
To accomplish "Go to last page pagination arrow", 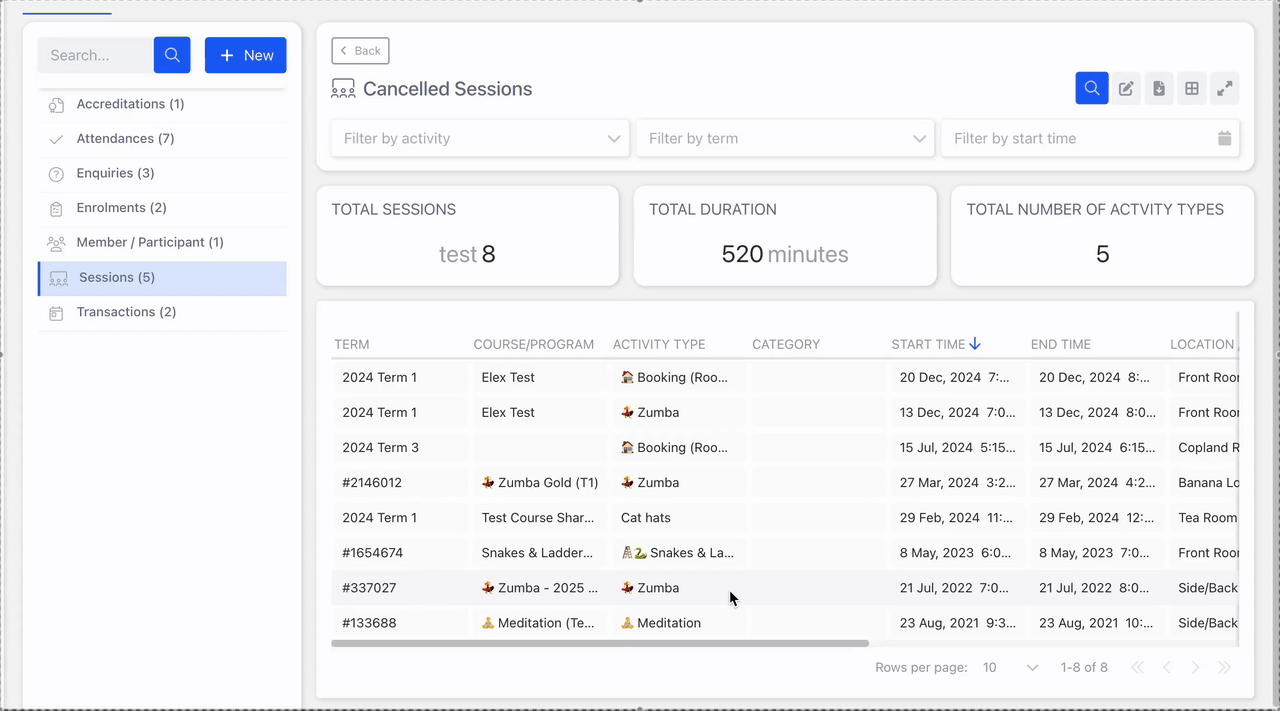I will (1225, 667).
